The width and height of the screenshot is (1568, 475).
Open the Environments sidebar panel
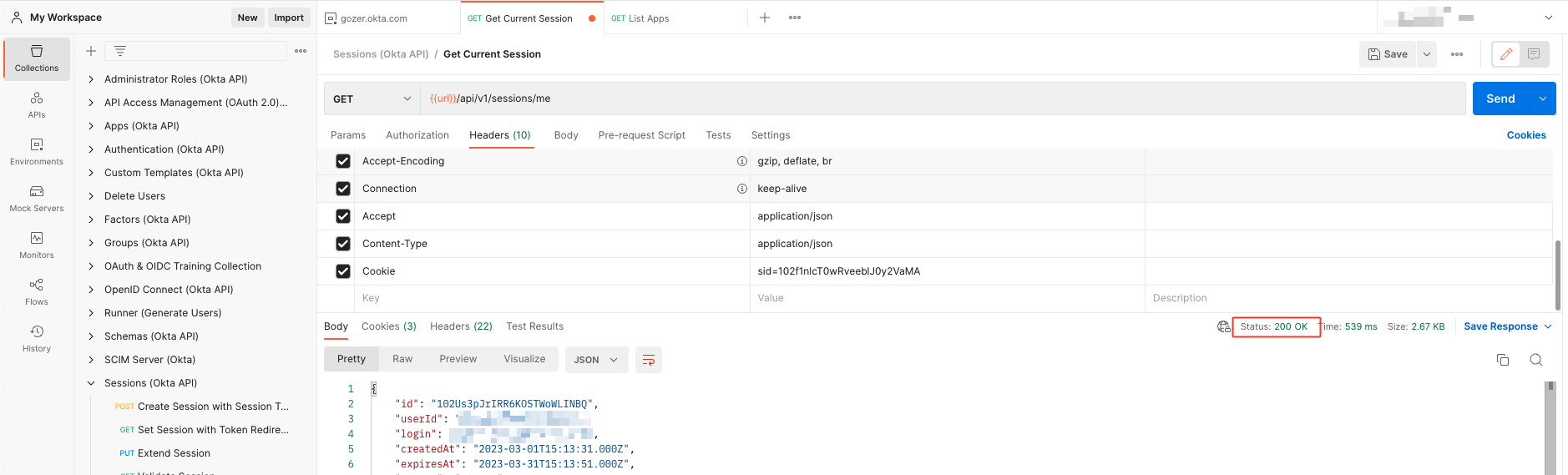click(x=37, y=152)
